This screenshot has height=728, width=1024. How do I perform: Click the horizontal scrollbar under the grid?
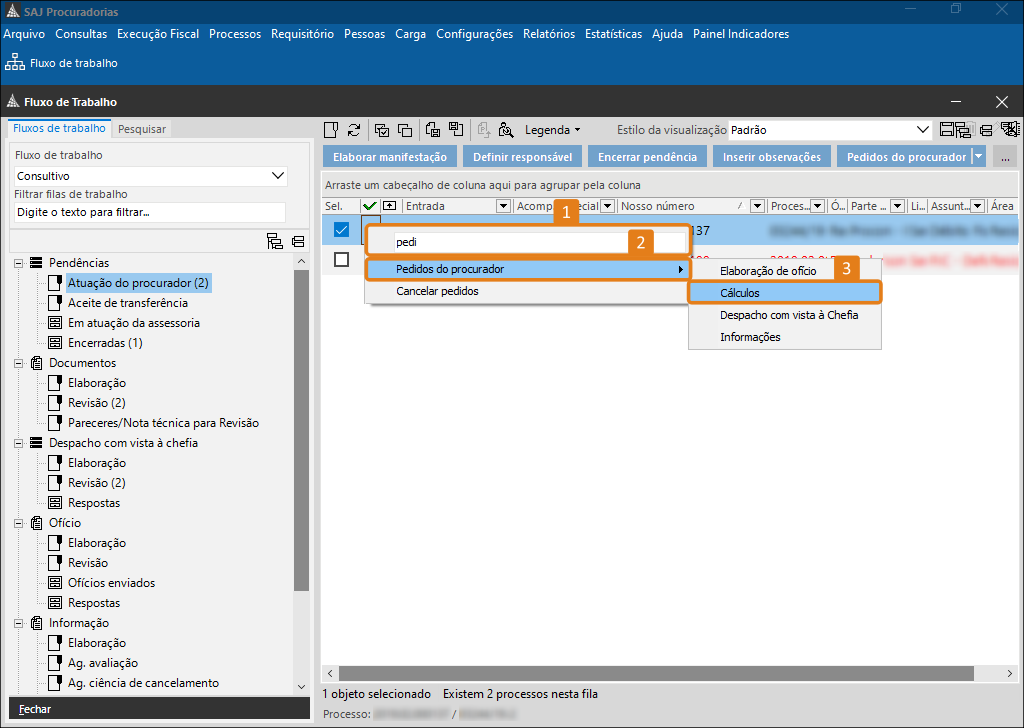(656, 673)
